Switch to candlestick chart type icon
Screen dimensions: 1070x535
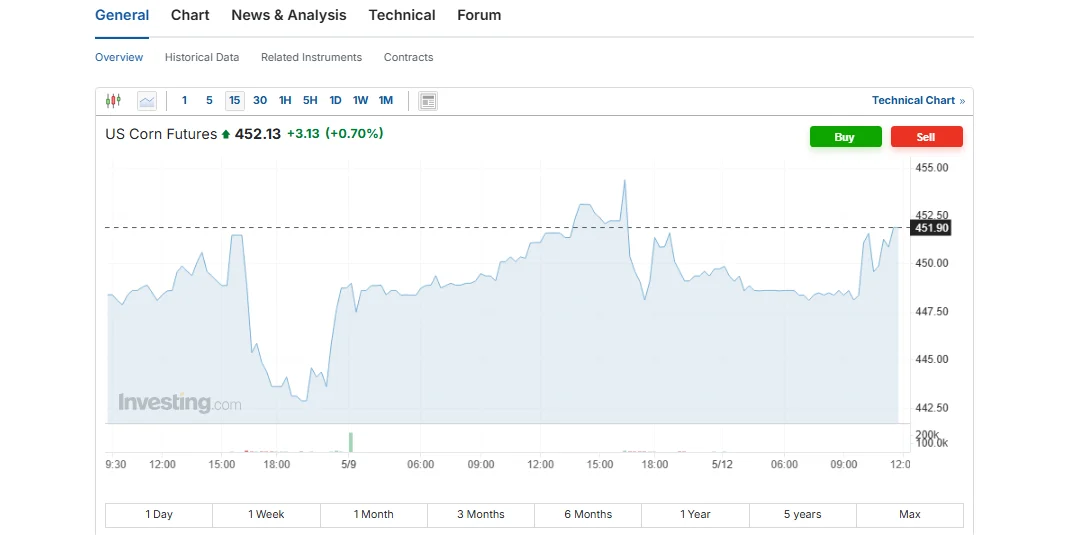click(x=113, y=100)
